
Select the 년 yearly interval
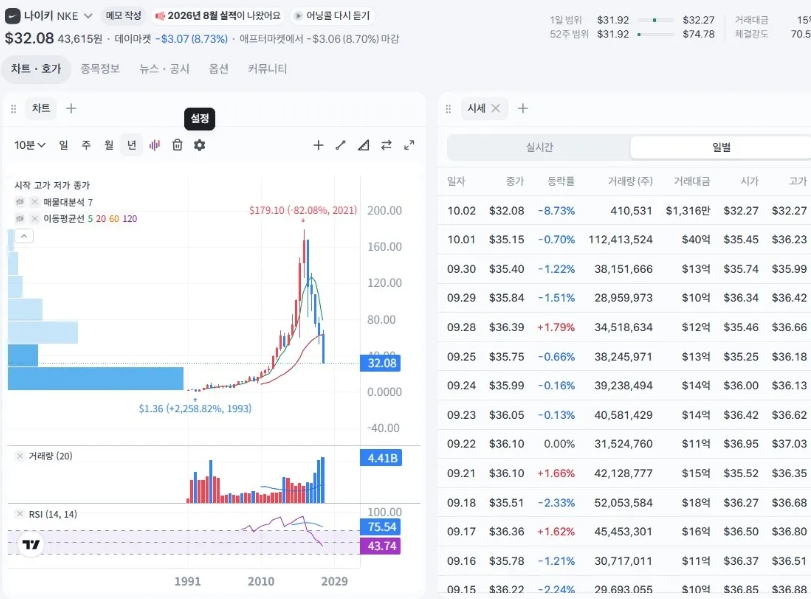[132, 145]
